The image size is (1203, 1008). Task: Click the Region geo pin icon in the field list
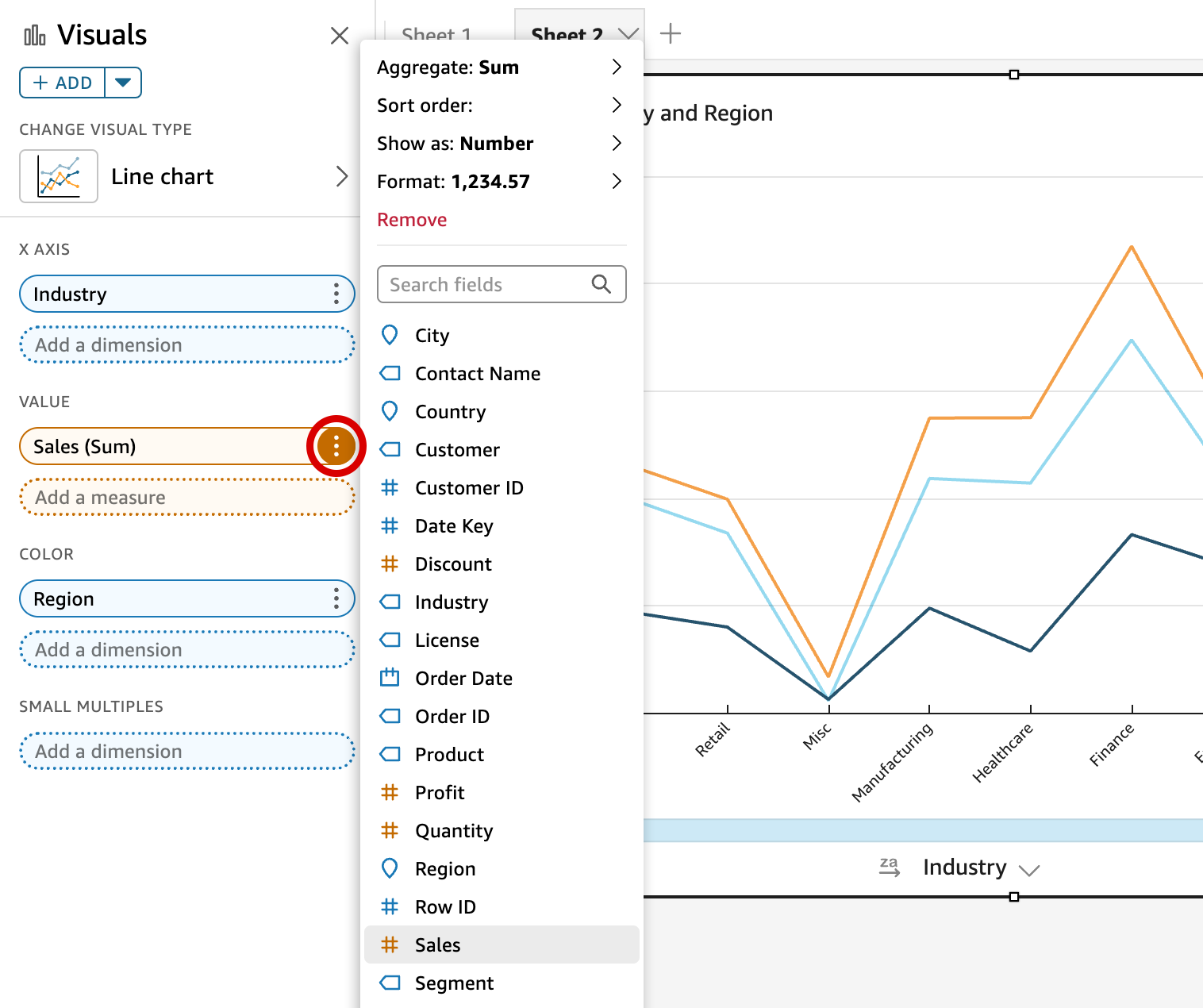point(390,868)
